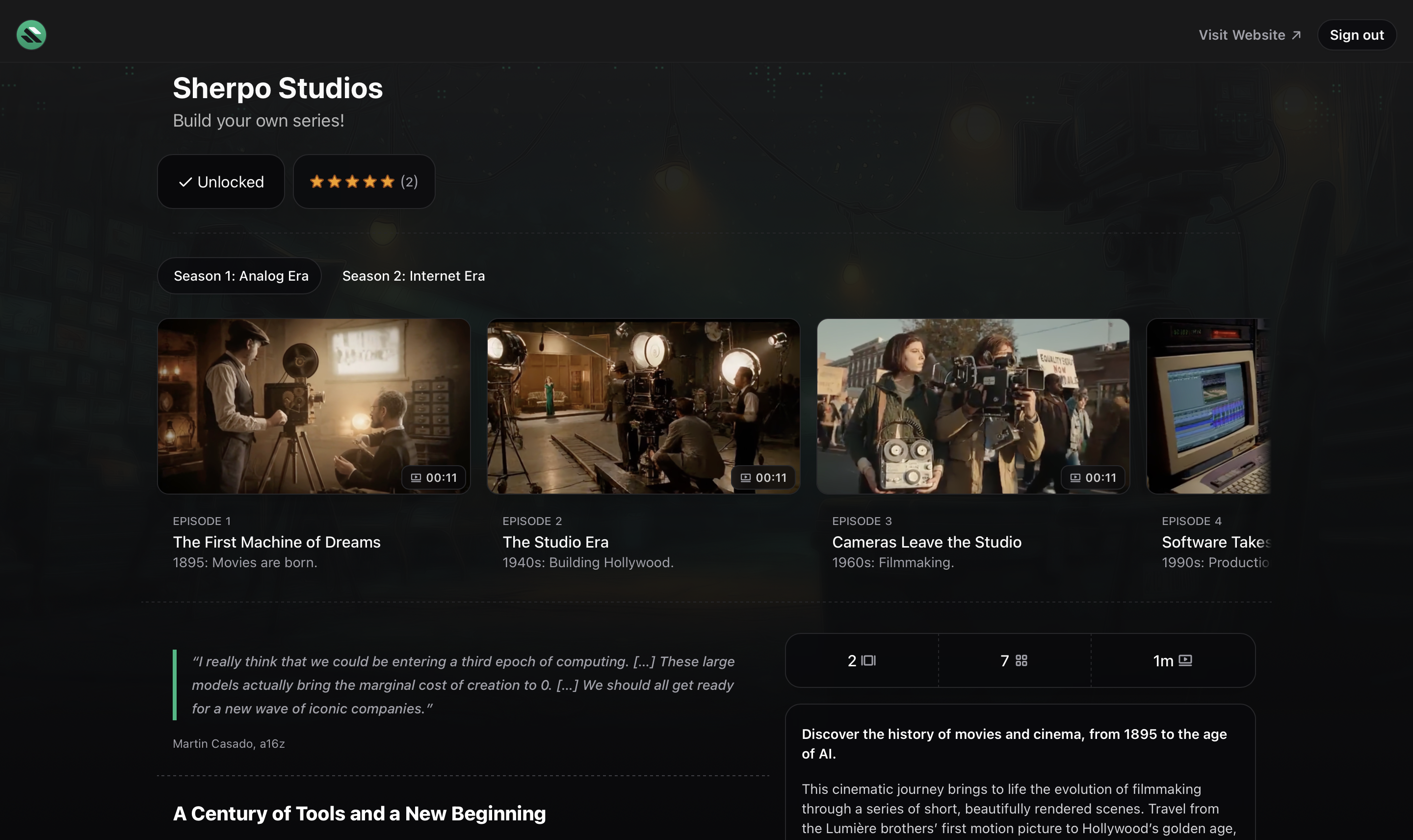Click the Sherpo Studios logo icon

31,34
